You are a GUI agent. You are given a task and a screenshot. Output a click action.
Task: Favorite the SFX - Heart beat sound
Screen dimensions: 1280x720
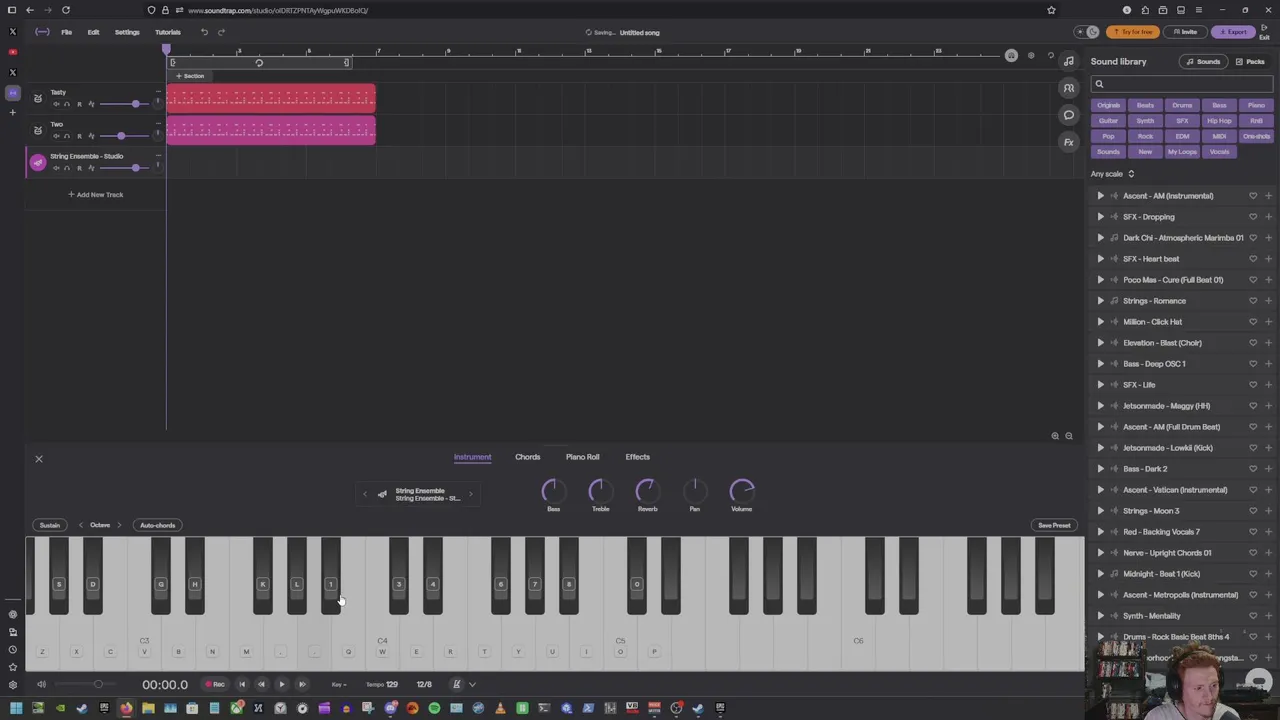pyautogui.click(x=1253, y=258)
